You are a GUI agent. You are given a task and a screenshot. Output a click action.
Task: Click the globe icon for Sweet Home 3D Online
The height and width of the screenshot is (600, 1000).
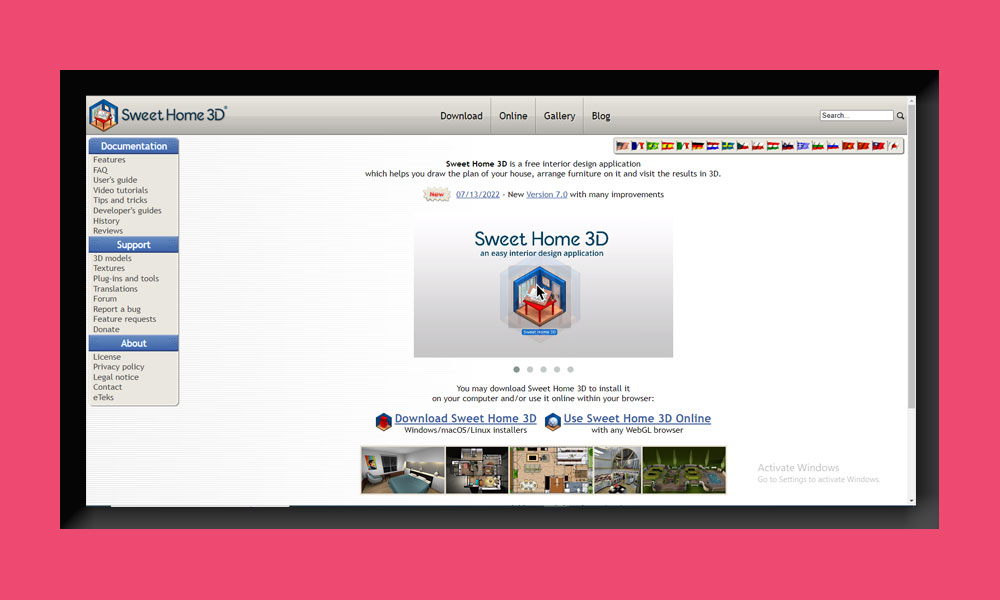(x=553, y=421)
